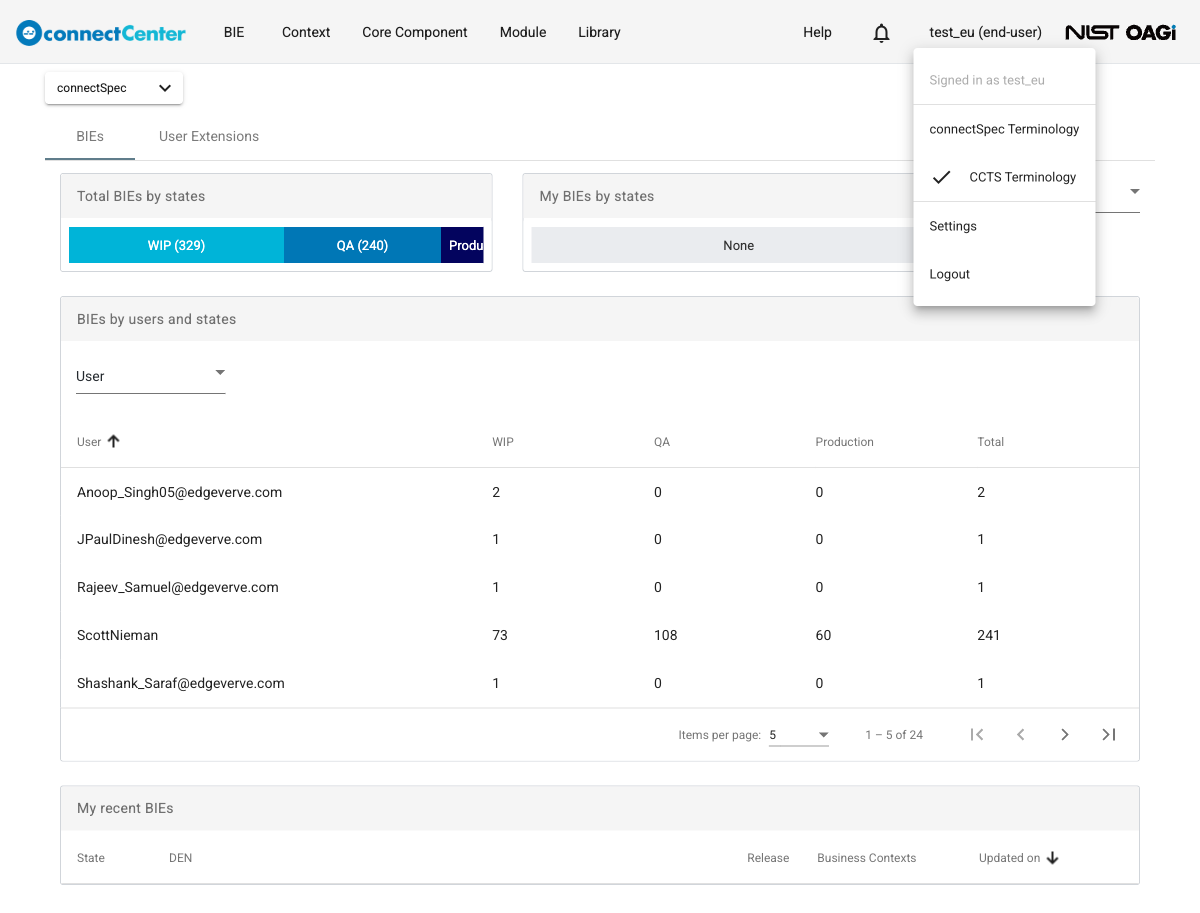Click the NIST OAGi logo
This screenshot has width=1200, height=913.
pos(1120,32)
